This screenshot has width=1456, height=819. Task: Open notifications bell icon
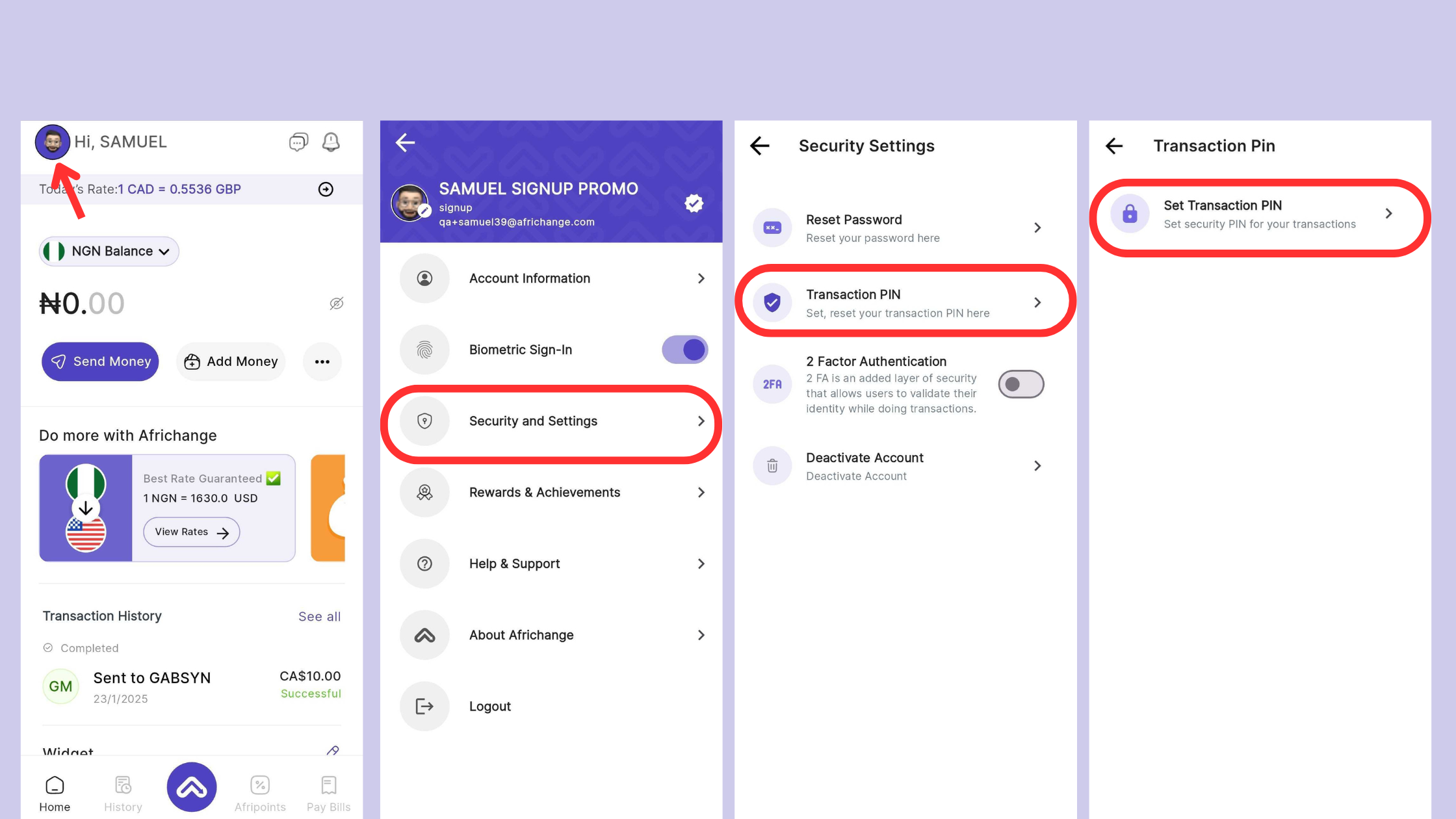coord(331,142)
